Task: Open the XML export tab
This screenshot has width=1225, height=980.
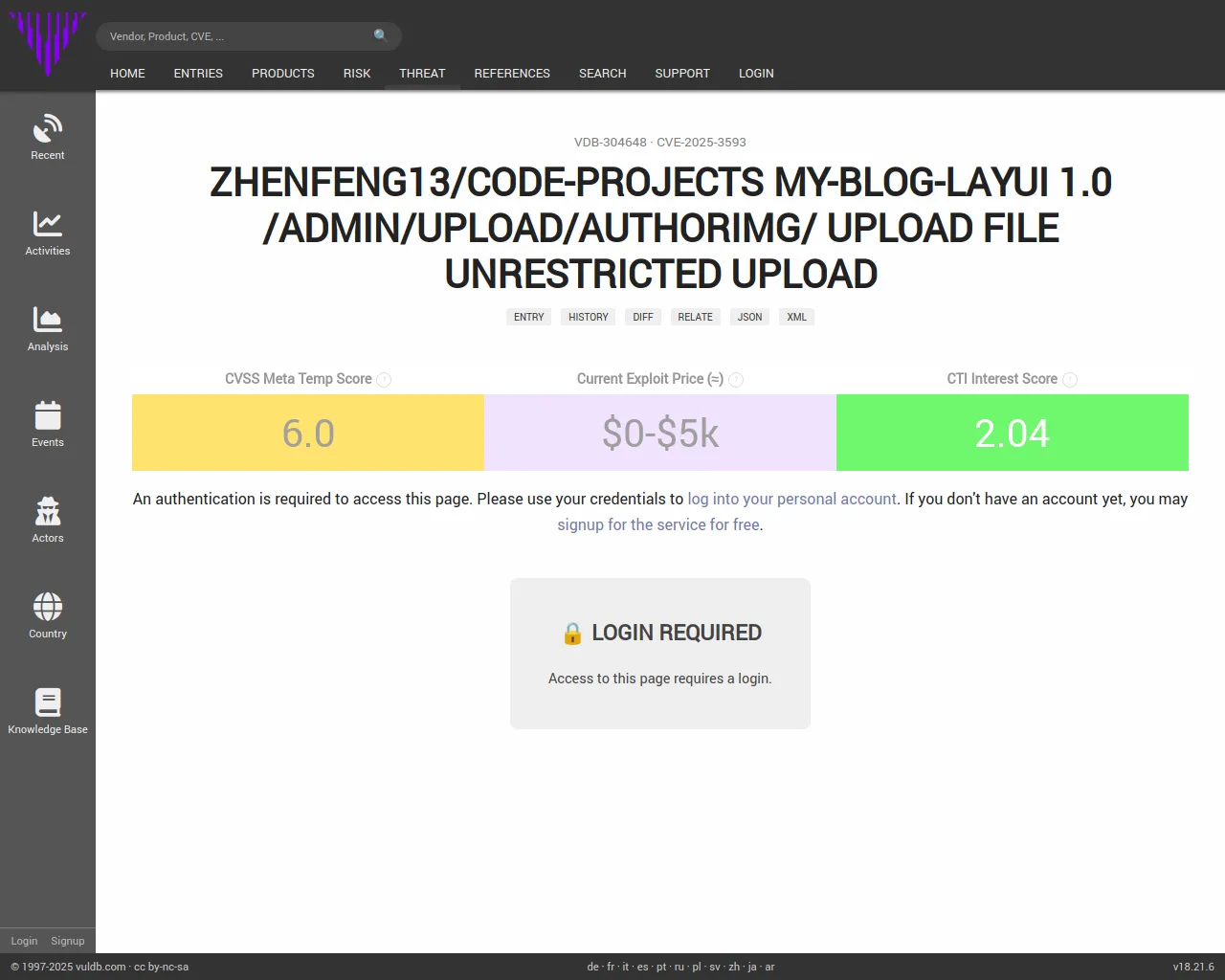Action: click(x=796, y=317)
